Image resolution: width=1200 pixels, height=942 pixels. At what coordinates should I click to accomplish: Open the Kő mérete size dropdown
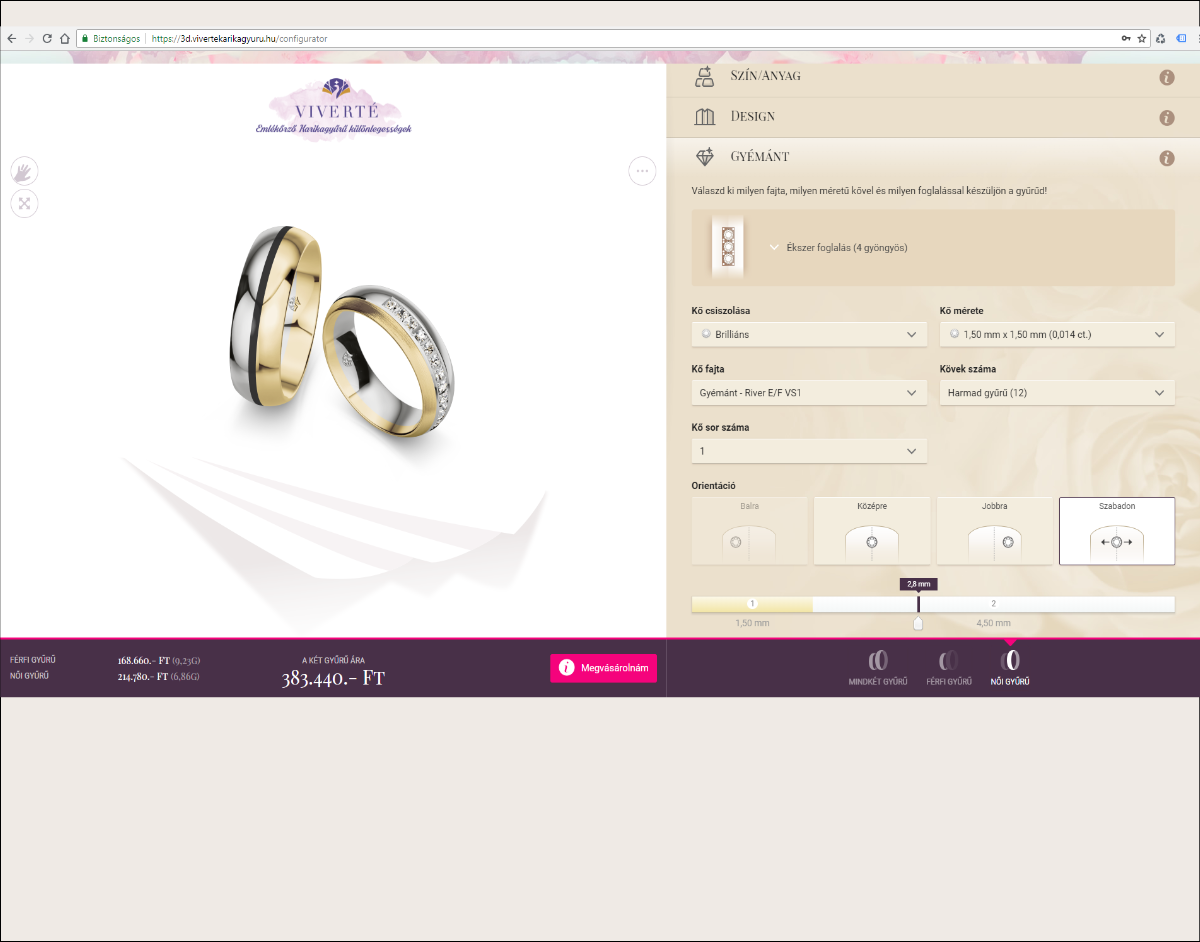[x=1057, y=335]
